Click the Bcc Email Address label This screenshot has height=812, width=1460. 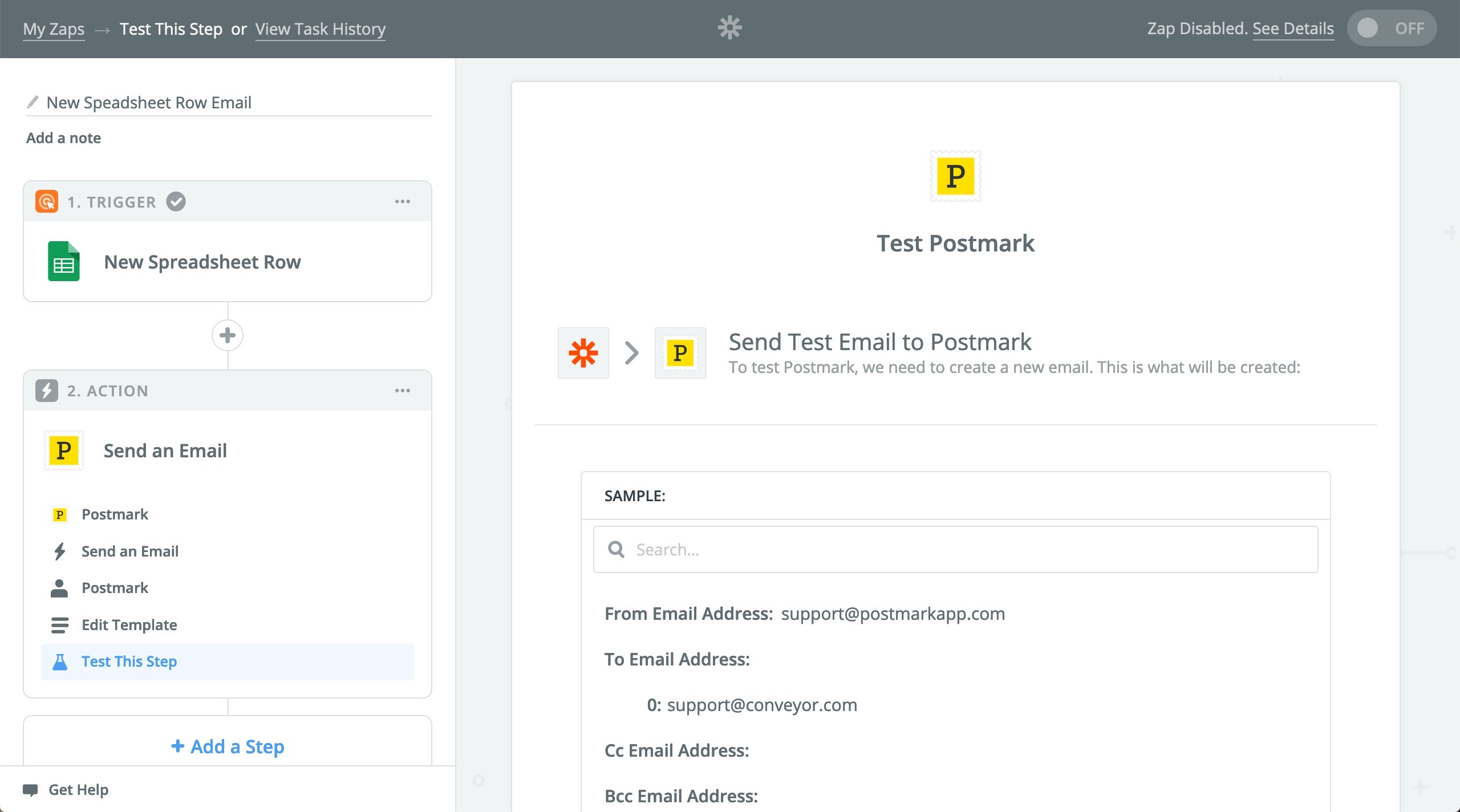(682, 796)
